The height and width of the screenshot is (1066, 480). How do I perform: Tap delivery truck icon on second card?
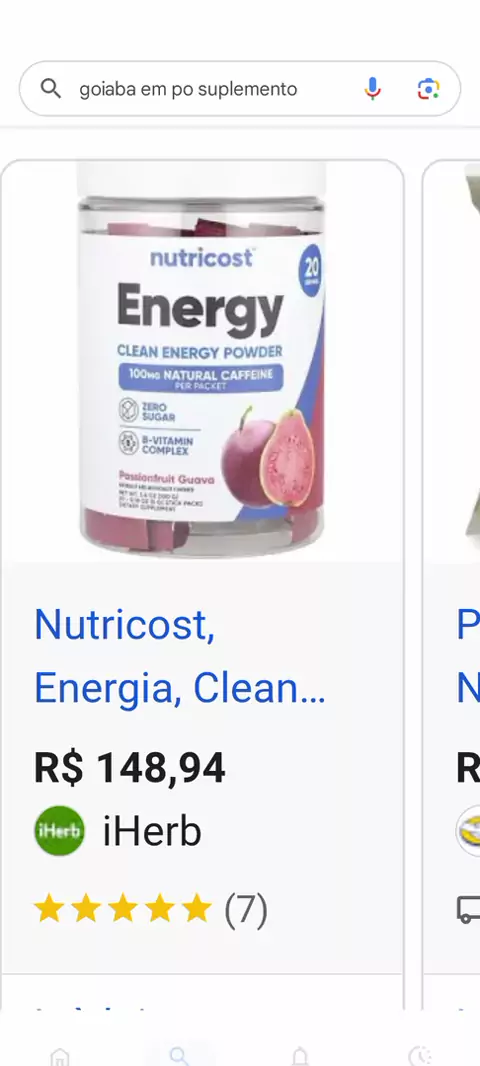tap(468, 909)
